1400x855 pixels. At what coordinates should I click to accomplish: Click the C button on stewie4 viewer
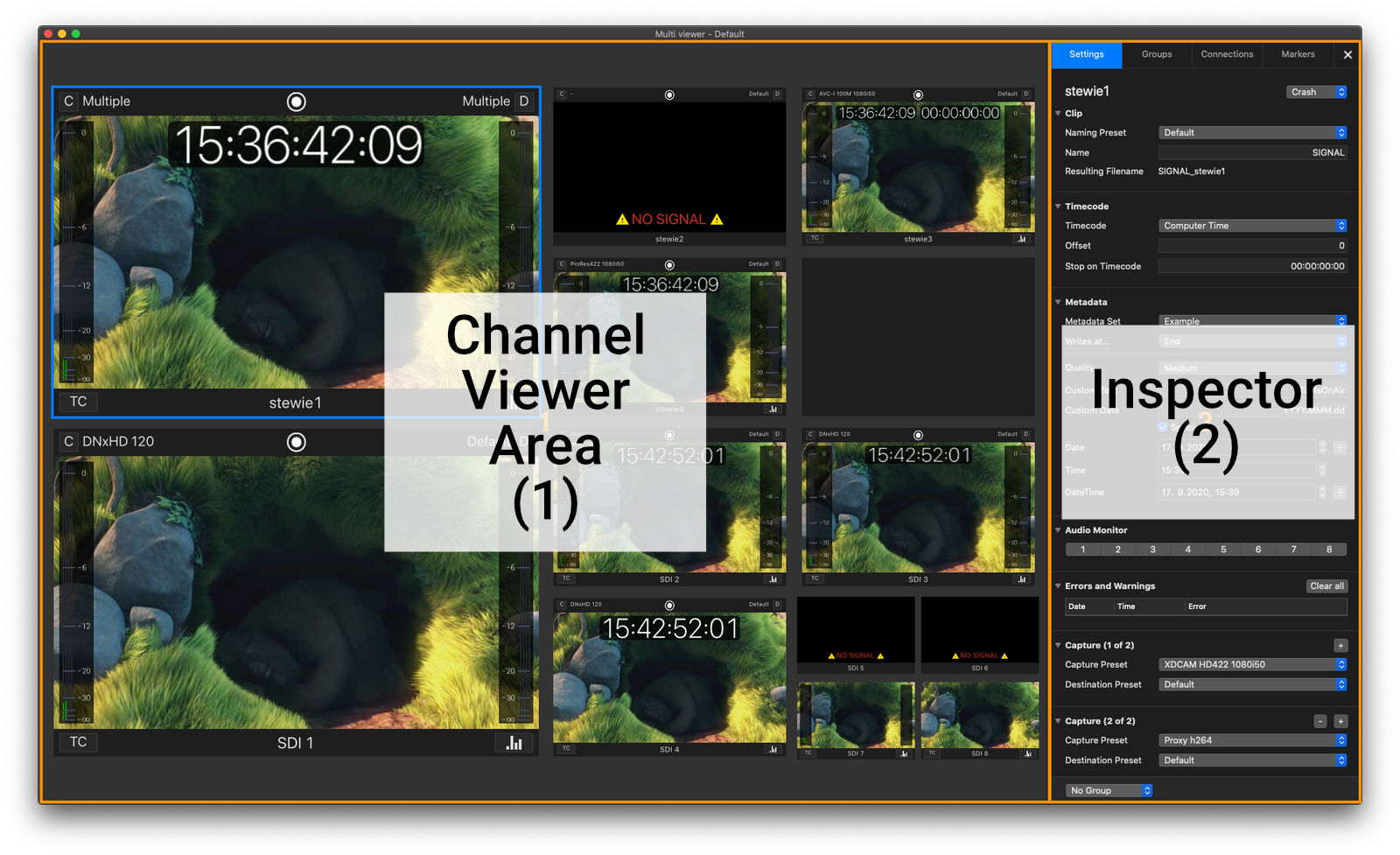click(x=562, y=263)
